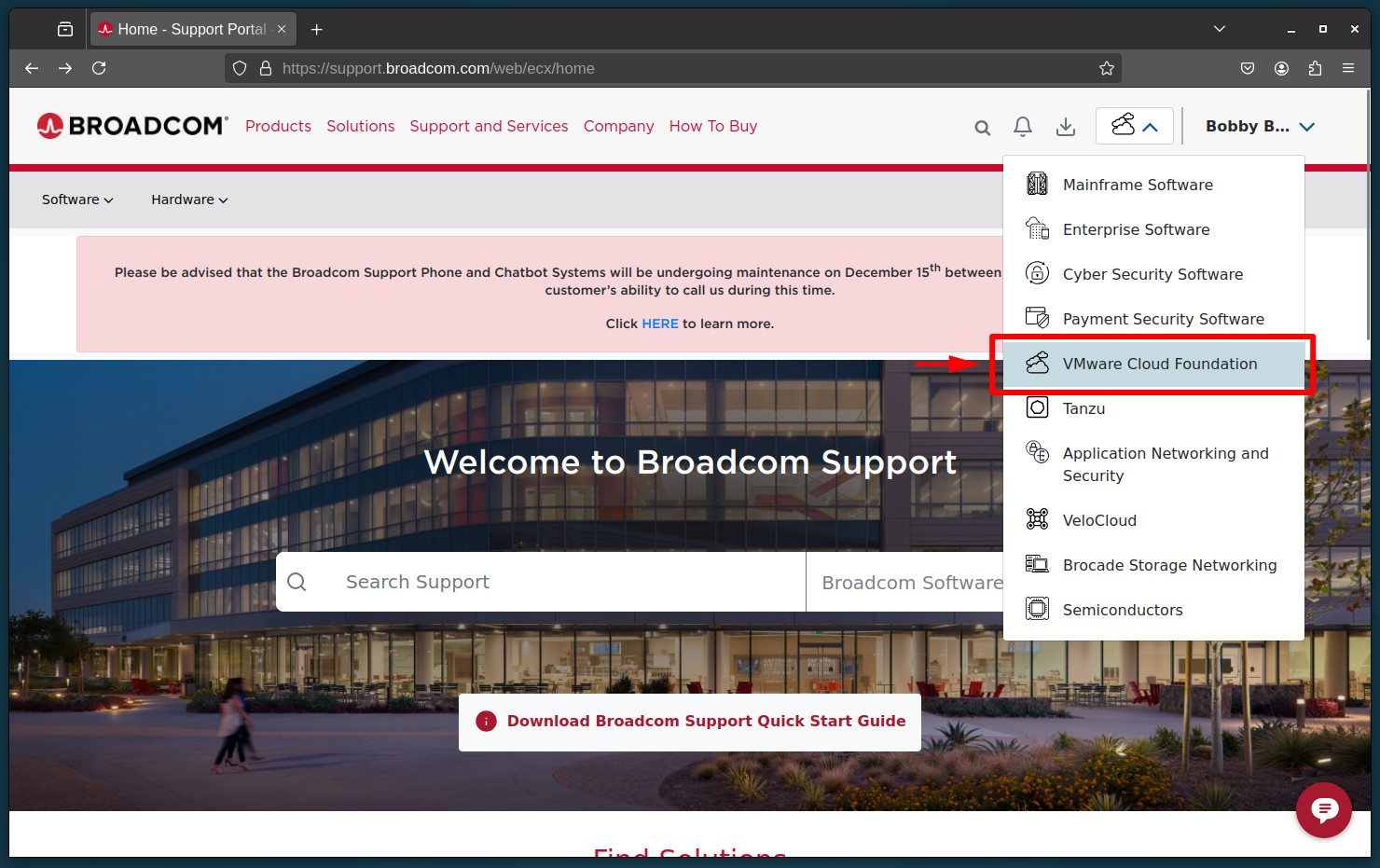Open Support and Services link
Image resolution: width=1380 pixels, height=868 pixels.
pyautogui.click(x=489, y=126)
